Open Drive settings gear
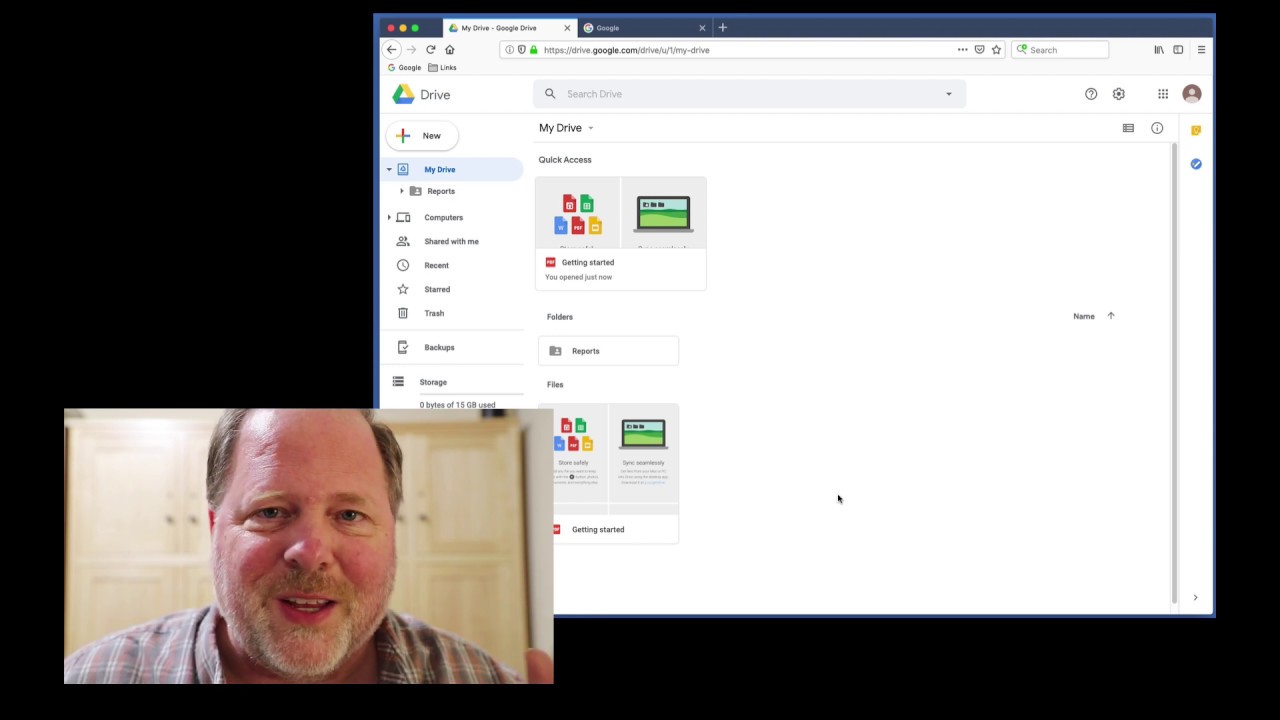This screenshot has height=720, width=1280. (1119, 94)
